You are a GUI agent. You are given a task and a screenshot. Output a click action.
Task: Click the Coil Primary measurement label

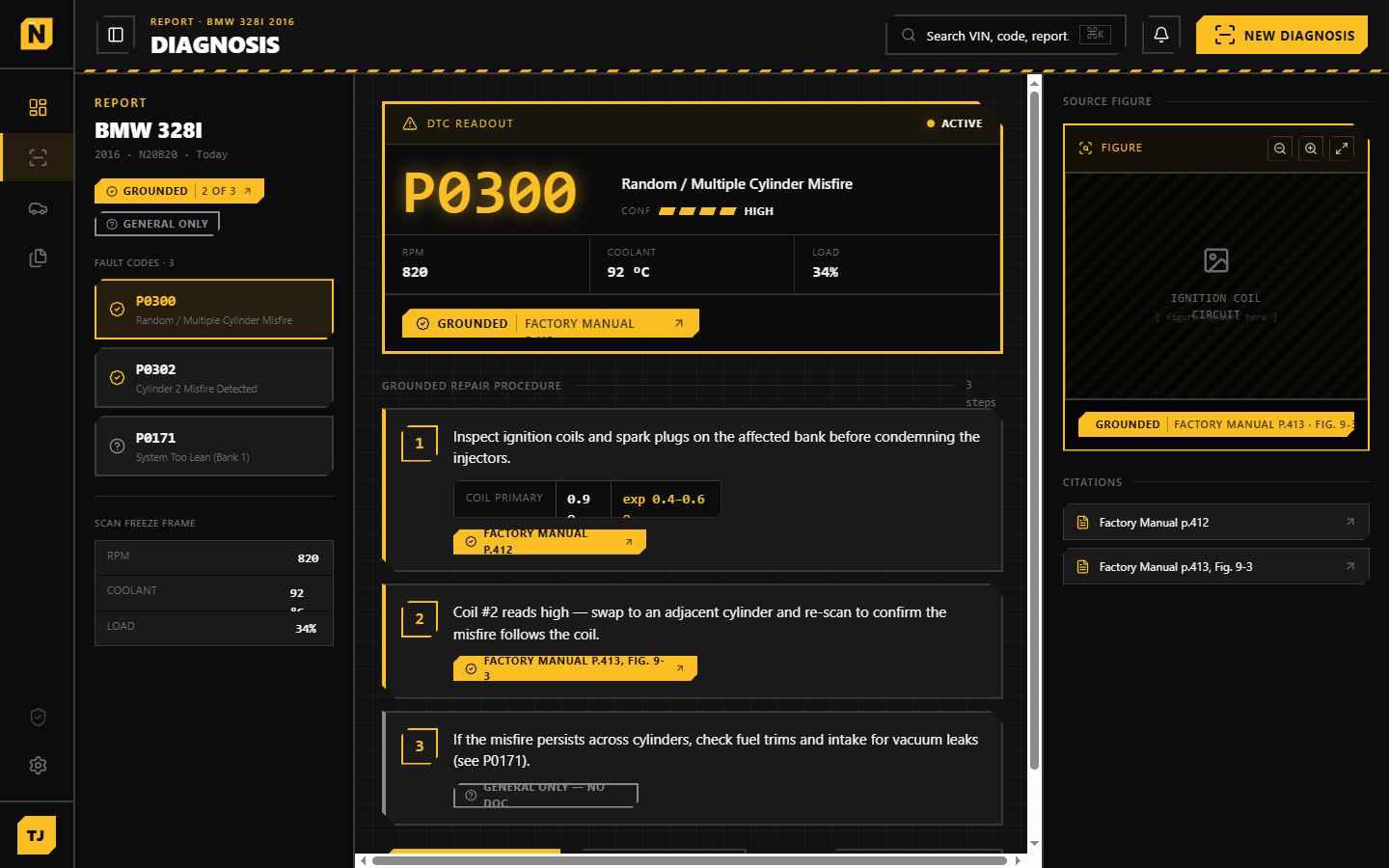click(x=504, y=499)
